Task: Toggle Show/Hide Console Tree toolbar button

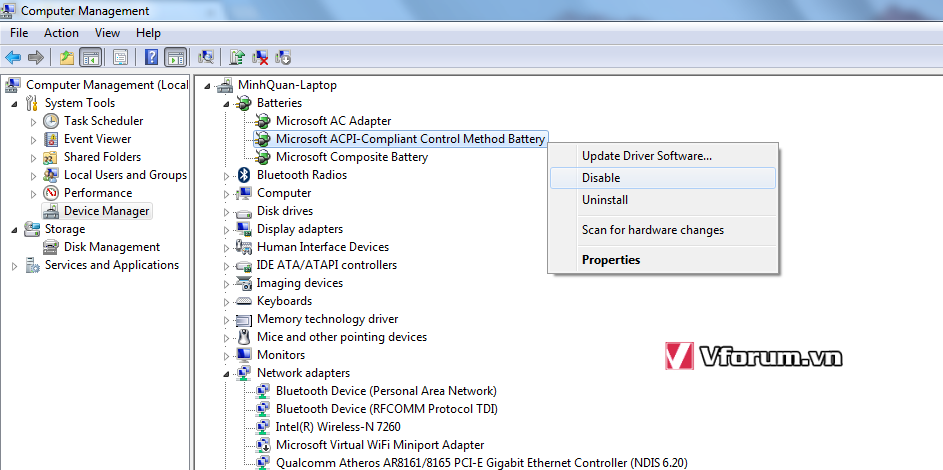Action: (x=90, y=58)
